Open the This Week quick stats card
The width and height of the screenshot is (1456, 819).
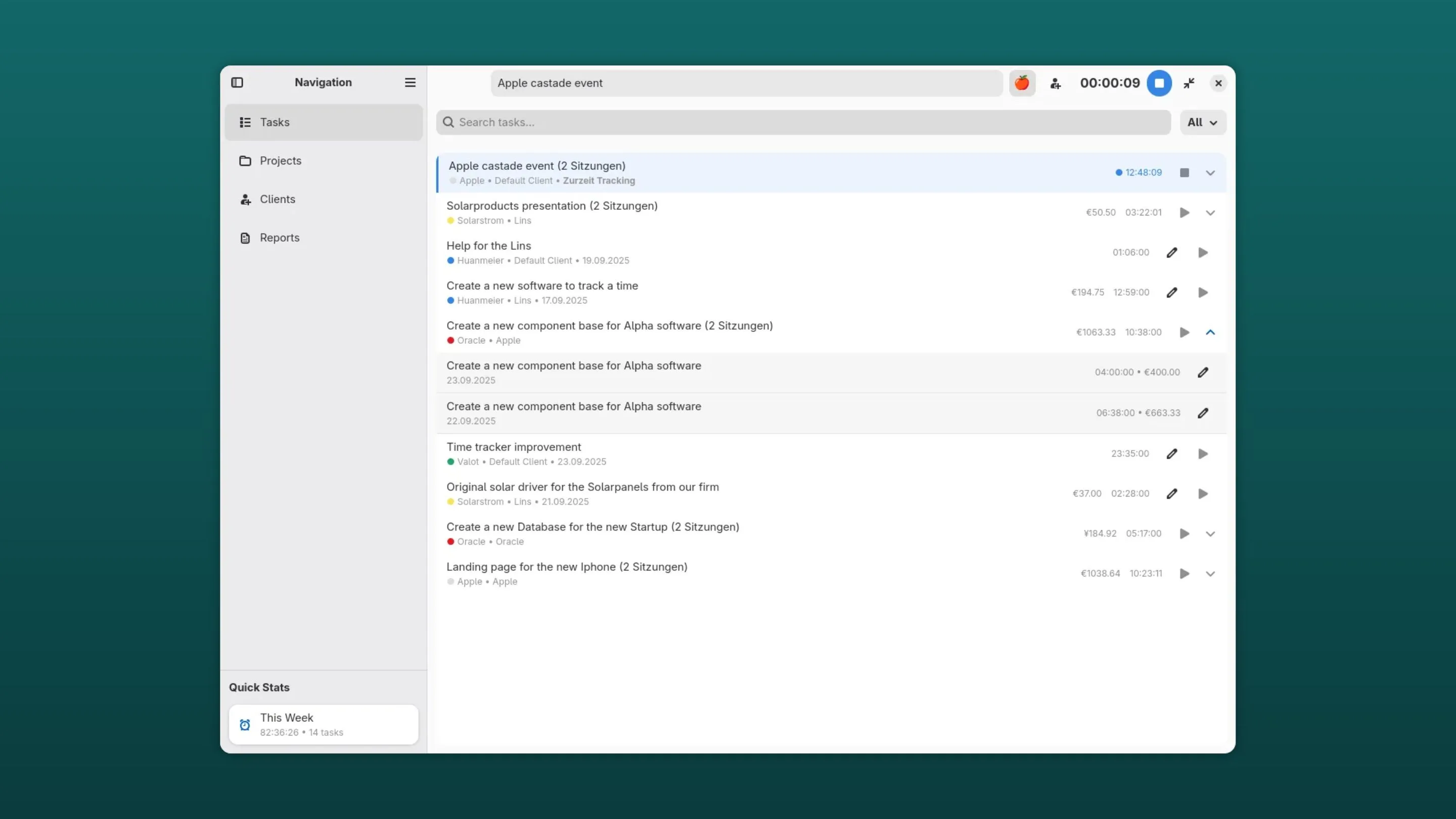pyautogui.click(x=324, y=724)
